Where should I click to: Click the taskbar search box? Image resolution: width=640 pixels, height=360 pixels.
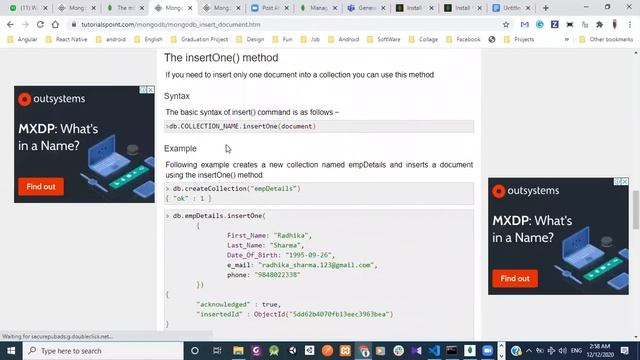[103, 351]
